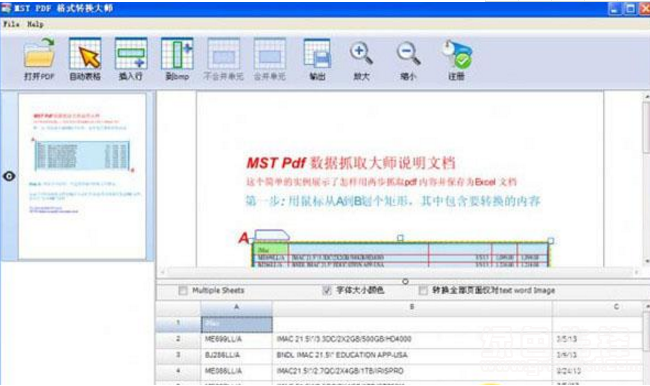Select cell ME699LL/A in row 2
Viewport: 650px width, 386px height.
tap(236, 339)
